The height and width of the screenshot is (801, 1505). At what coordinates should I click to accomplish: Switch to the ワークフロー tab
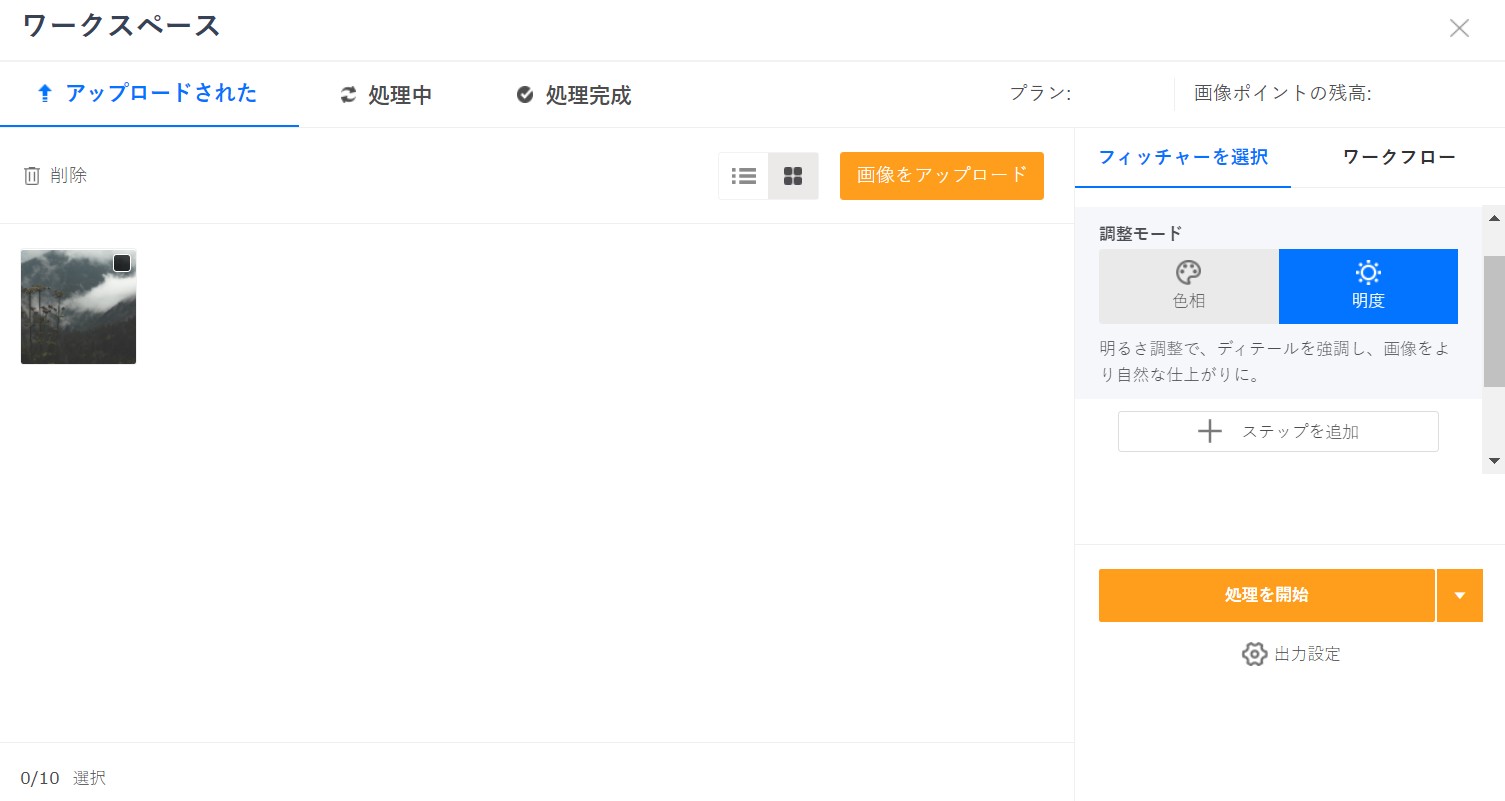pyautogui.click(x=1398, y=157)
